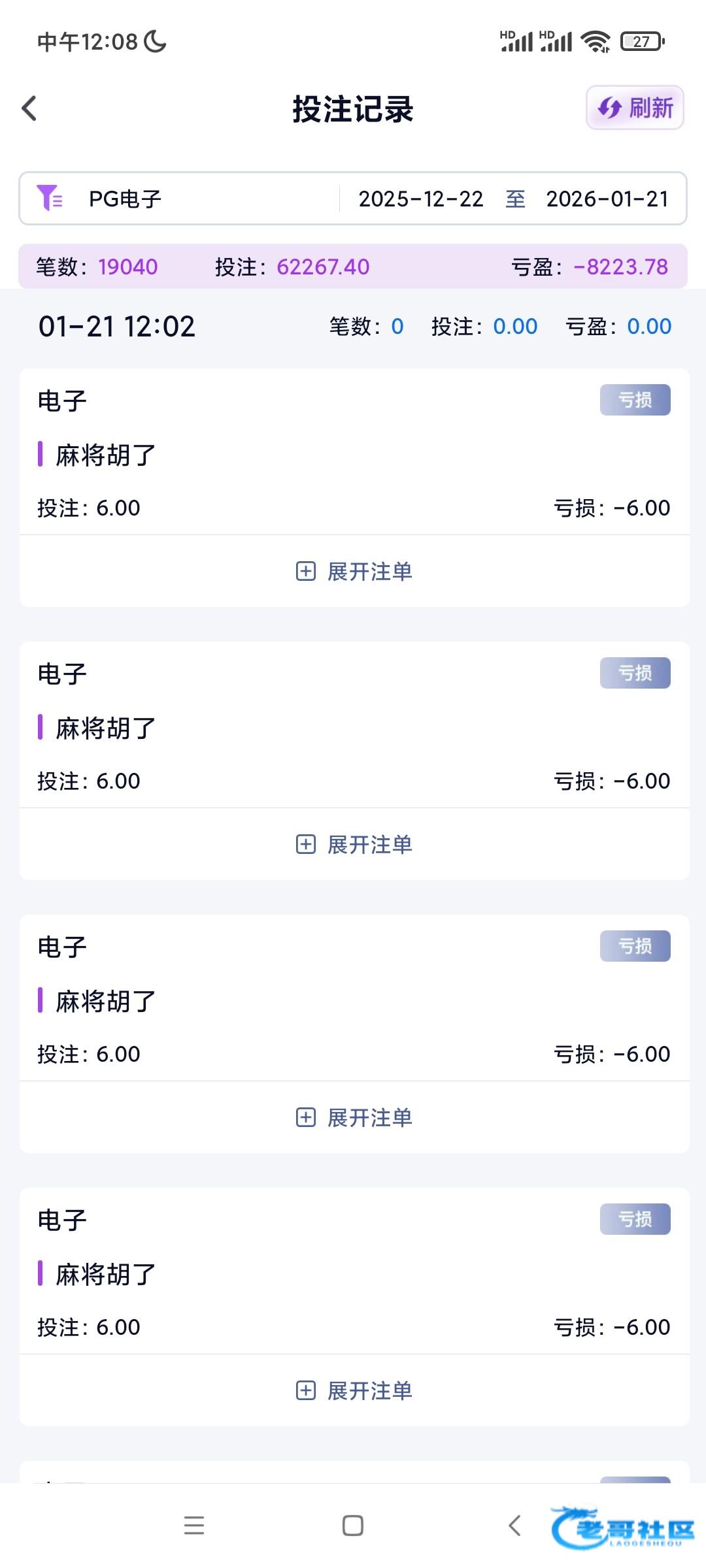Tap the back arrow in the header
Viewport: 706px width, 1568px height.
(29, 108)
